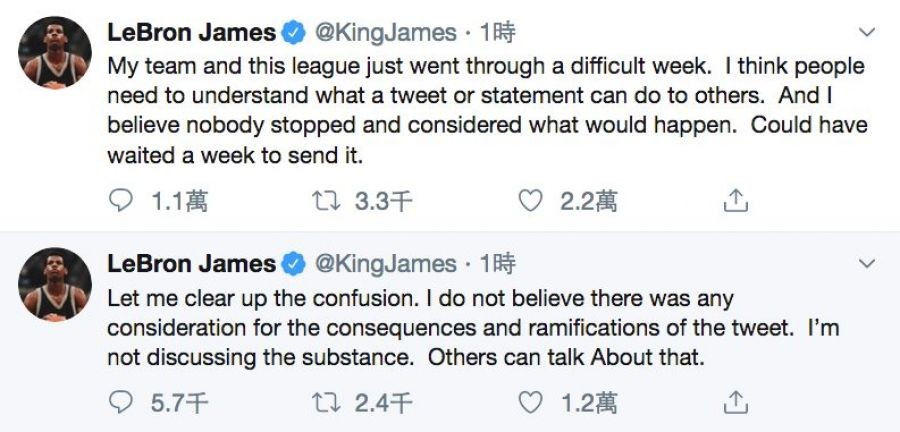Reply to the second tweet with 5.7千 replies
Viewport: 900px width, 432px height.
122,402
